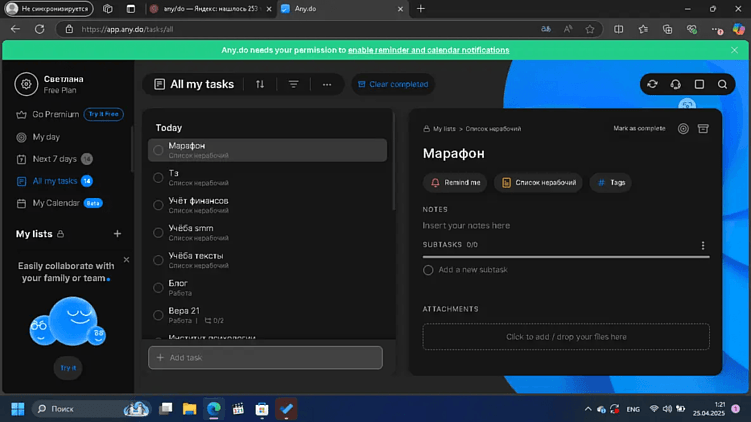The image size is (751, 422).
Task: Complete the Блог task circle
Action: pos(158,288)
